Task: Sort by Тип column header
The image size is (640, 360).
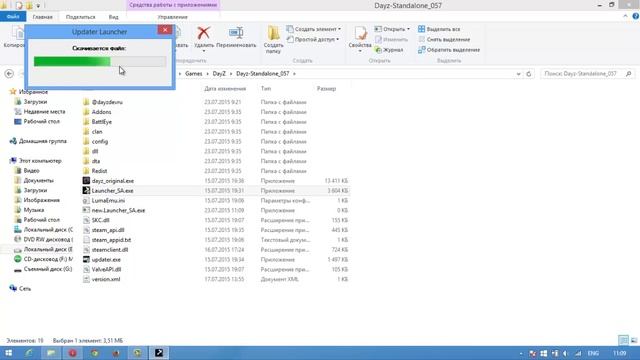Action: [x=266, y=89]
